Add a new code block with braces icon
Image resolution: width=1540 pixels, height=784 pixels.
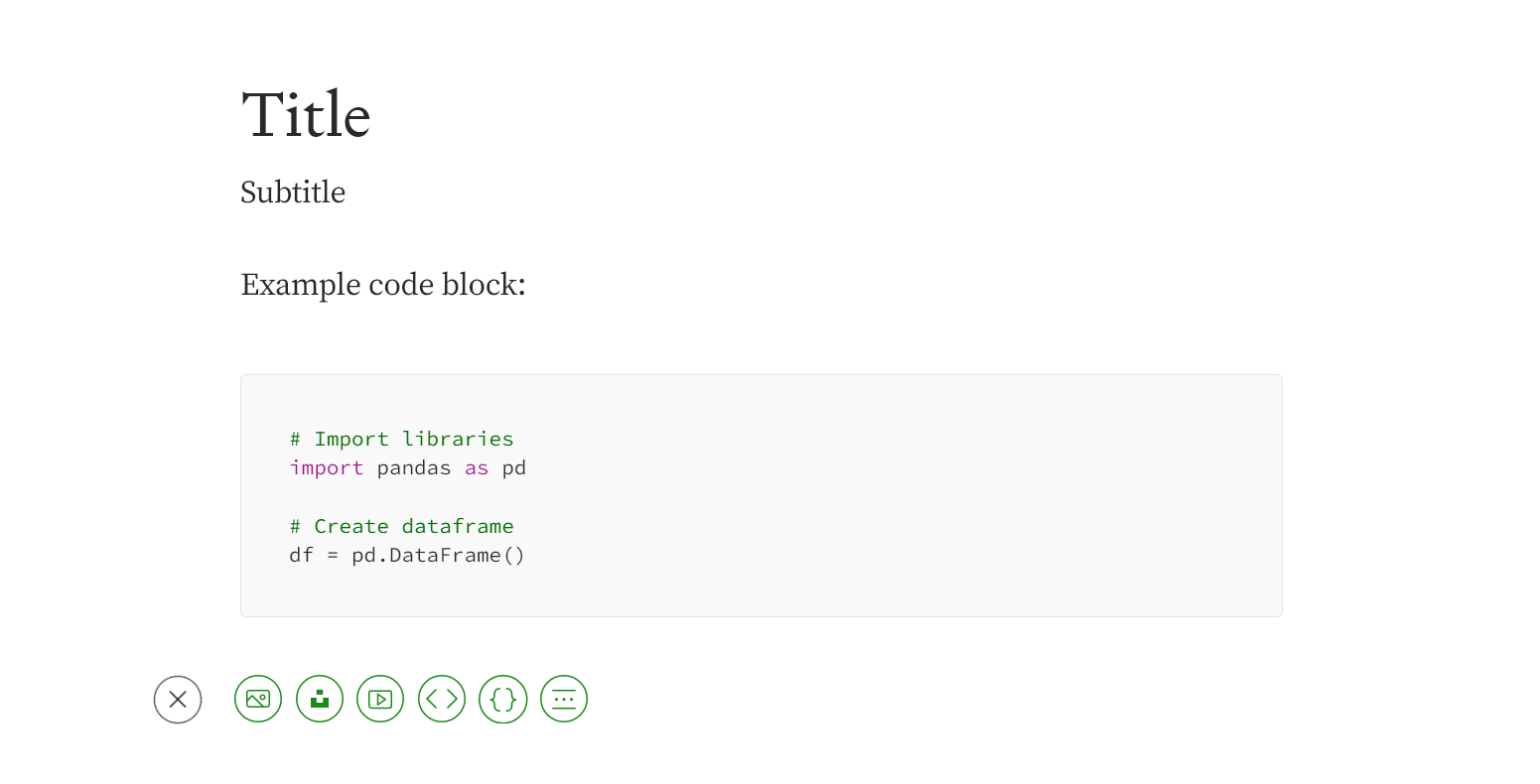pyautogui.click(x=503, y=700)
